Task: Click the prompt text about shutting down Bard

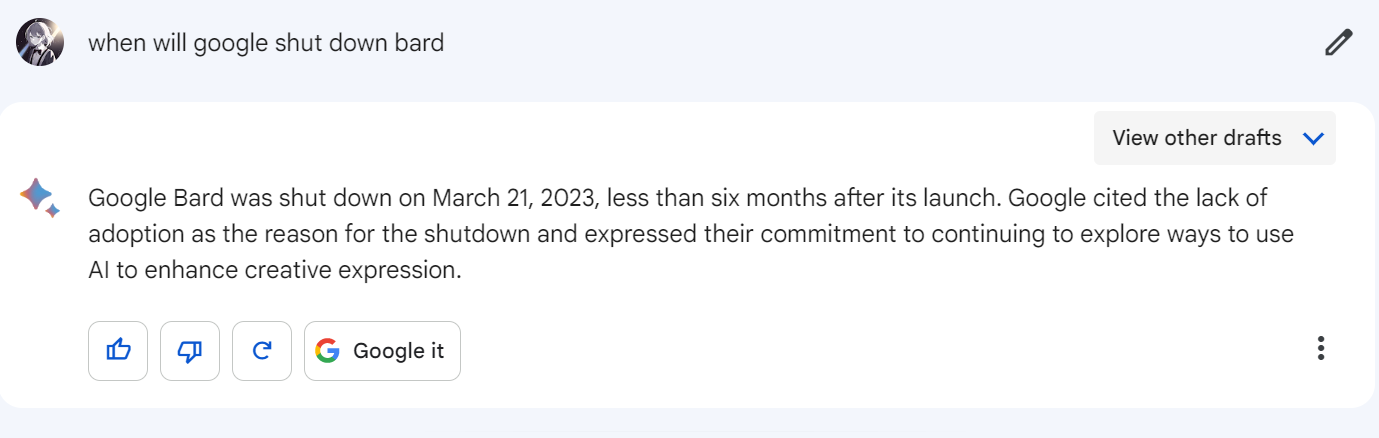Action: [x=266, y=43]
